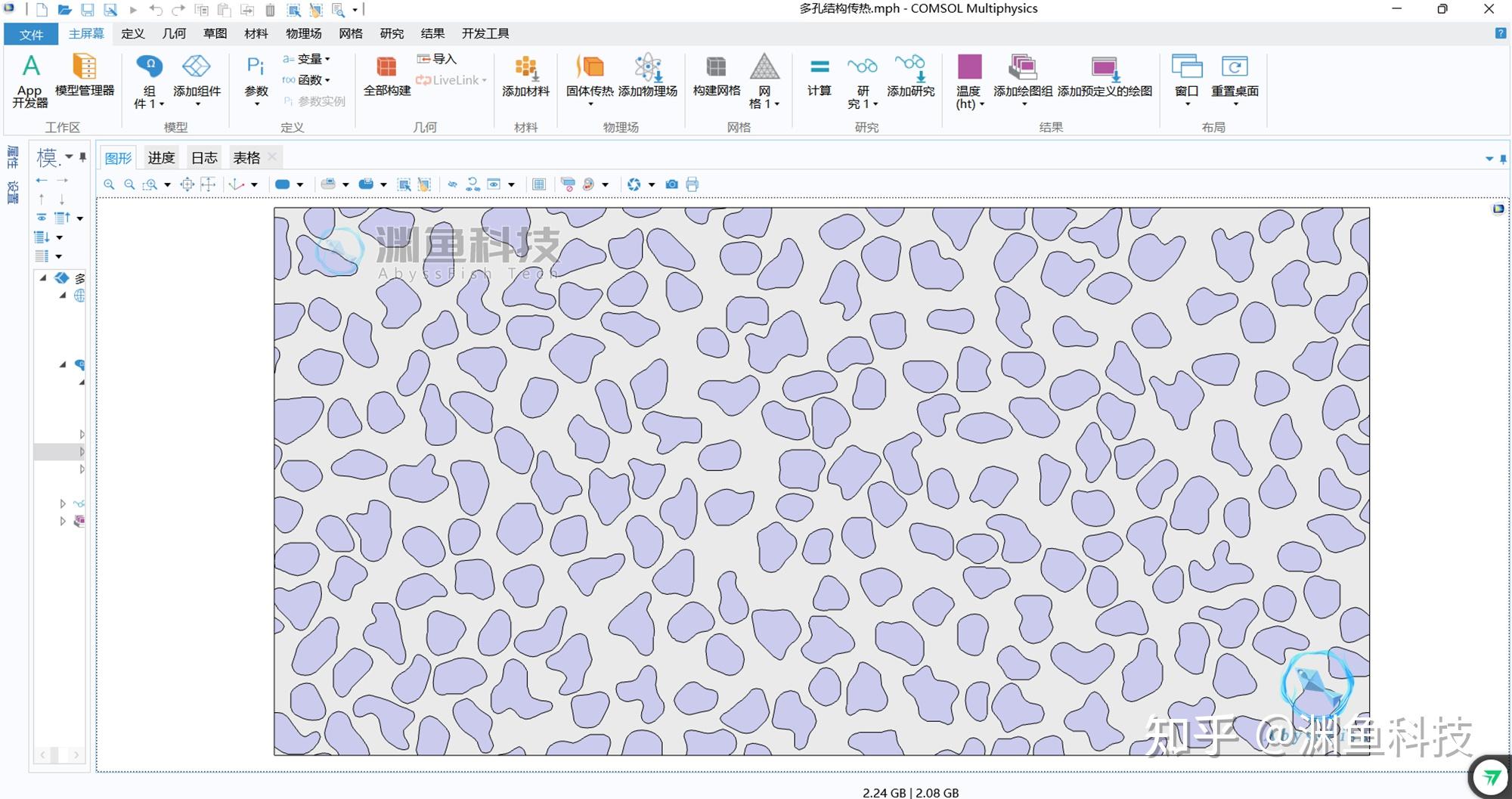The height and width of the screenshot is (799, 1512).
Task: Click the print icon in graphics toolbar
Action: 692,184
